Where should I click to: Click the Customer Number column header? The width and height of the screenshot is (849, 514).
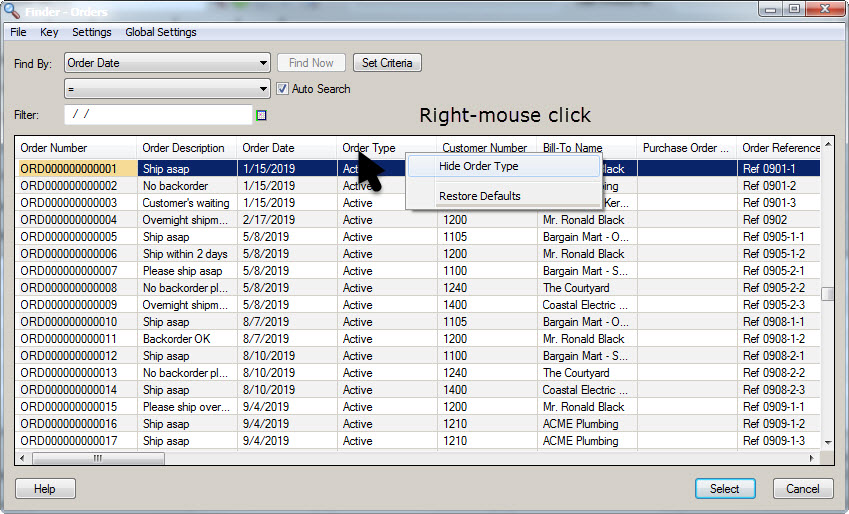click(487, 148)
